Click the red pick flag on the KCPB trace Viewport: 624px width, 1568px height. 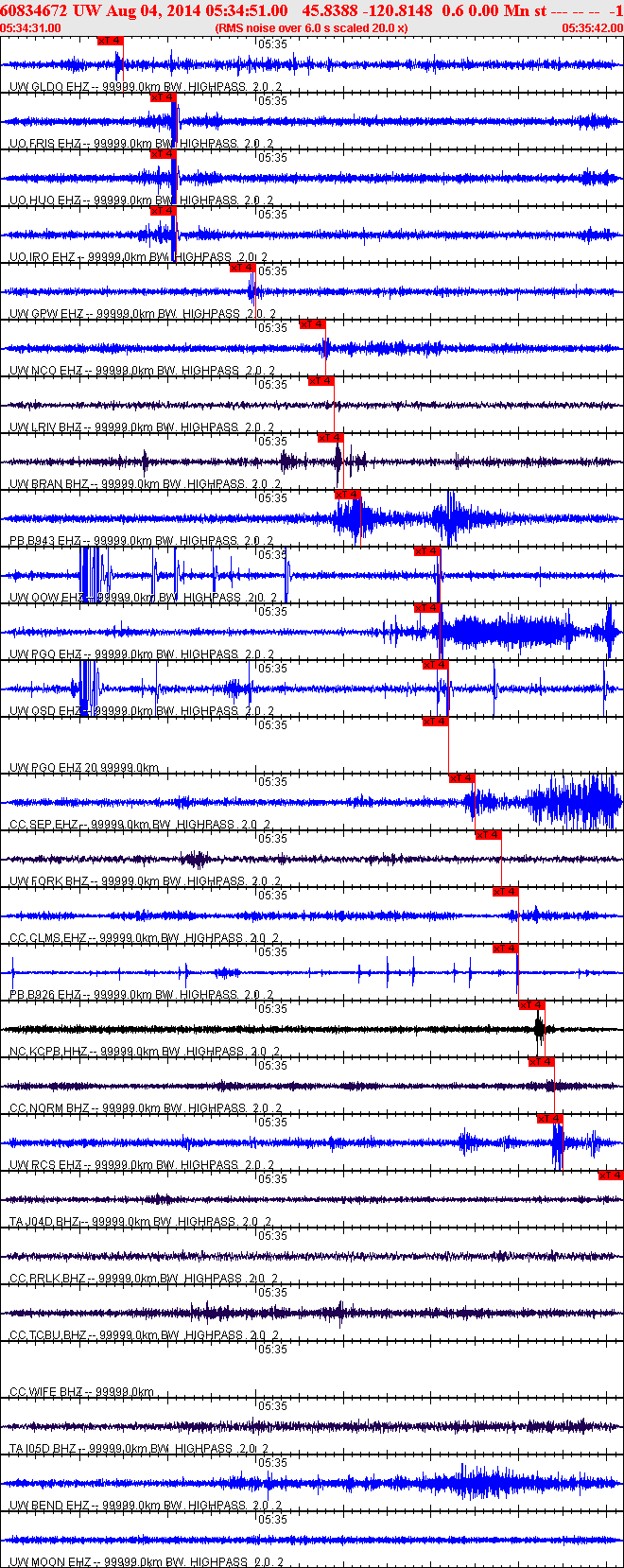(x=532, y=1004)
